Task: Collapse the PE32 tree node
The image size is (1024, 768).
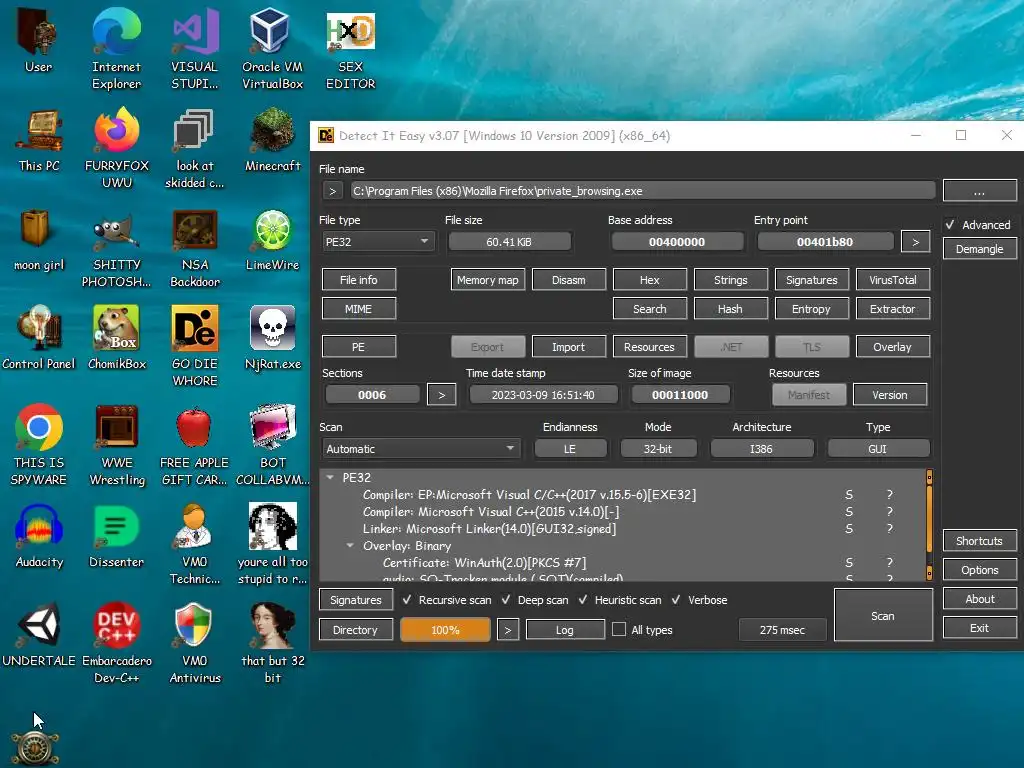Action: click(330, 477)
